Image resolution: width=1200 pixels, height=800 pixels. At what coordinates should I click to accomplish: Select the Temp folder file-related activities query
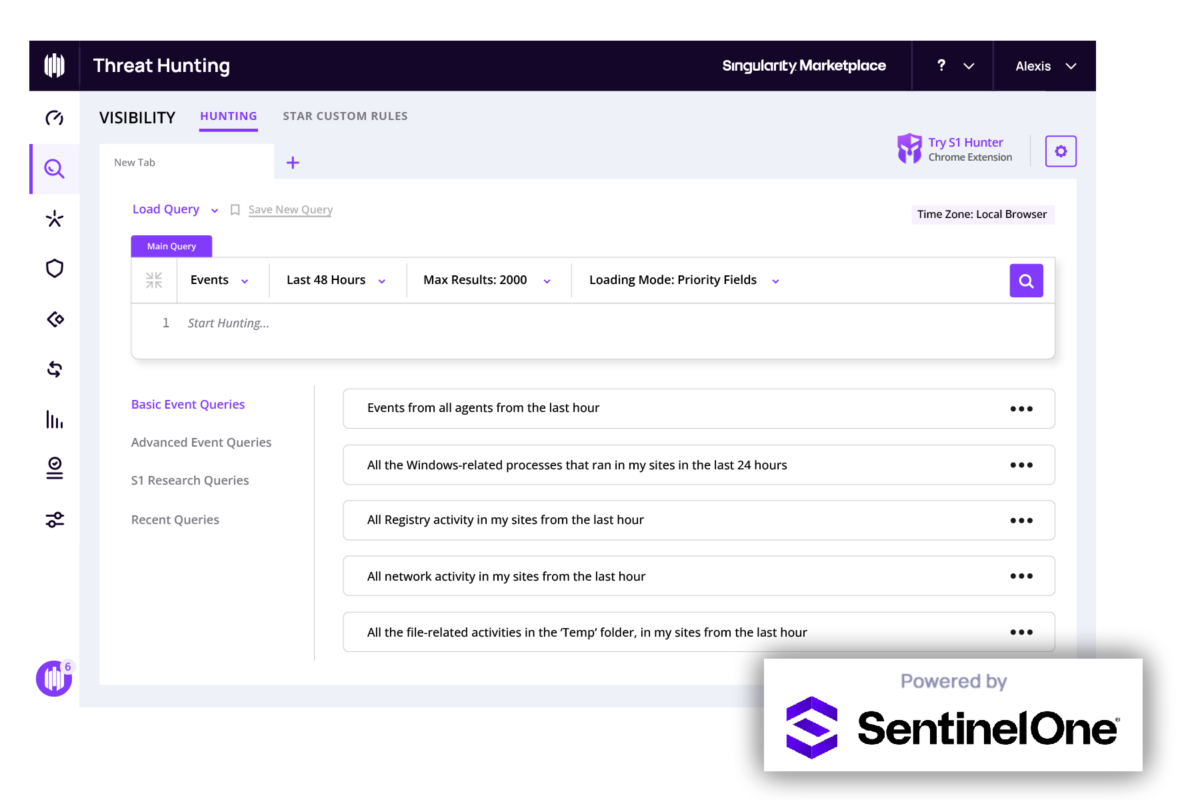click(698, 632)
